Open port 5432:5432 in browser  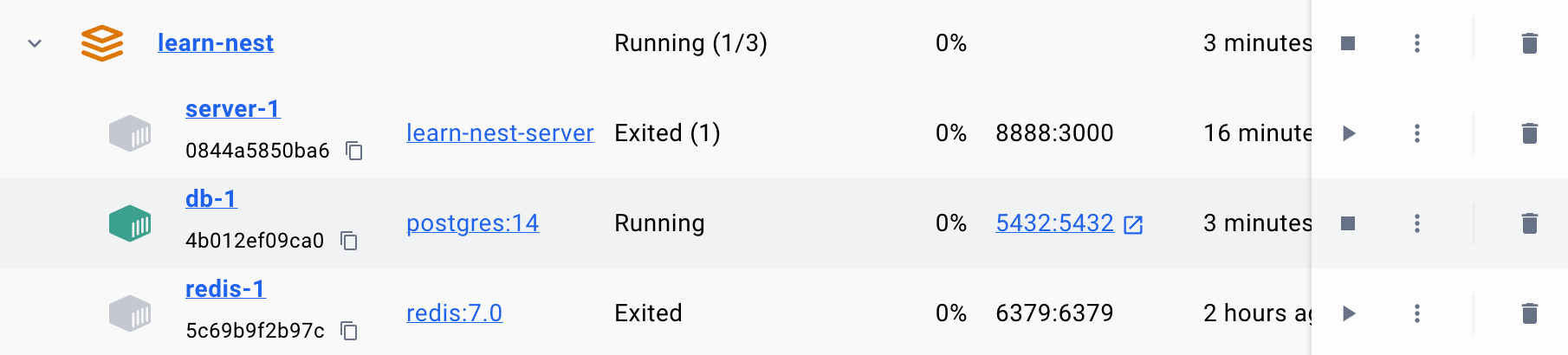coord(1069,223)
